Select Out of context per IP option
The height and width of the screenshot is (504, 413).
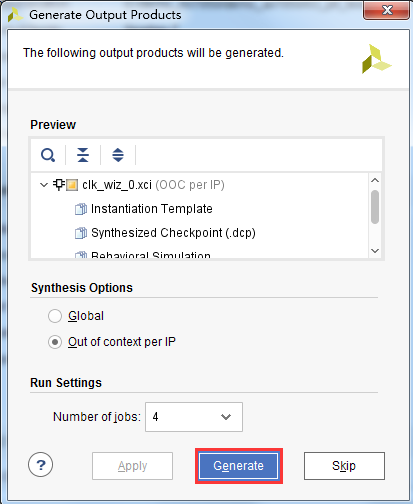pyautogui.click(x=55, y=342)
